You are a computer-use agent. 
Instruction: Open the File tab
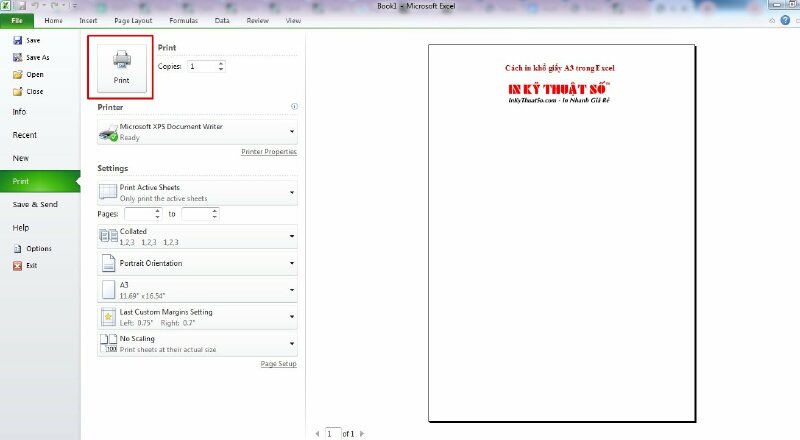click(x=17, y=20)
